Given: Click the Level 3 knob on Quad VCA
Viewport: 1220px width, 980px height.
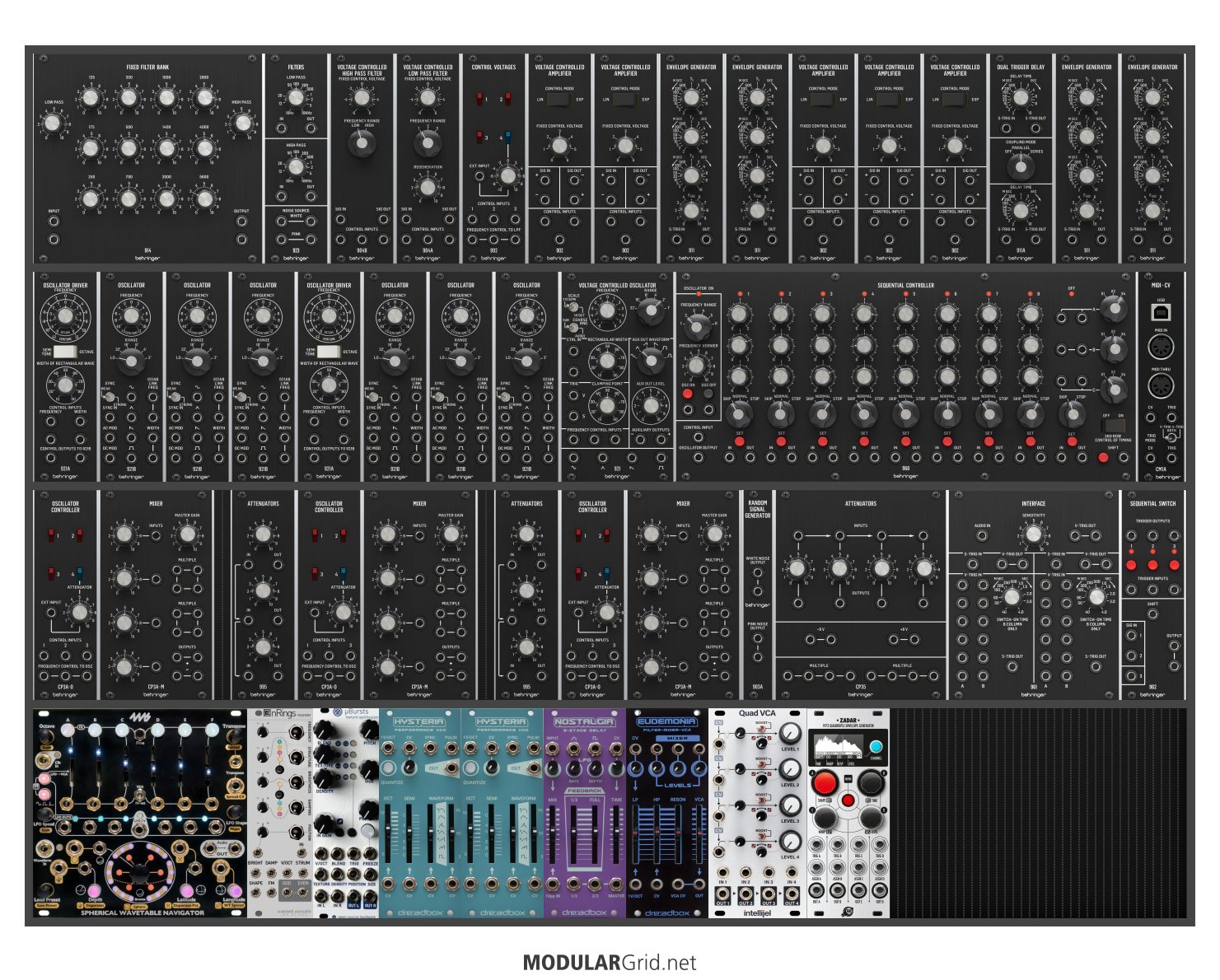Looking at the screenshot, I should point(790,805).
